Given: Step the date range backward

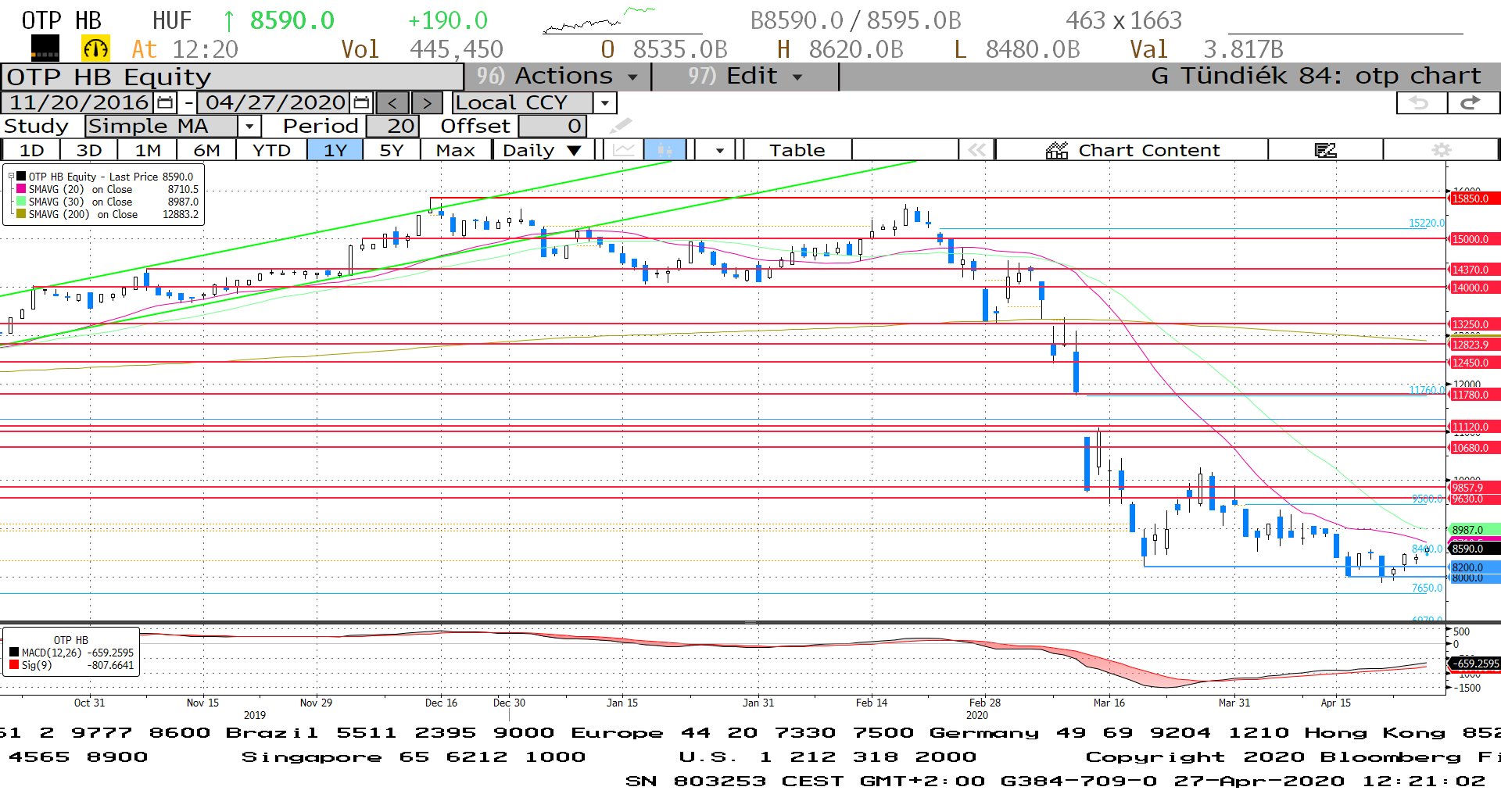Looking at the screenshot, I should coord(392,102).
